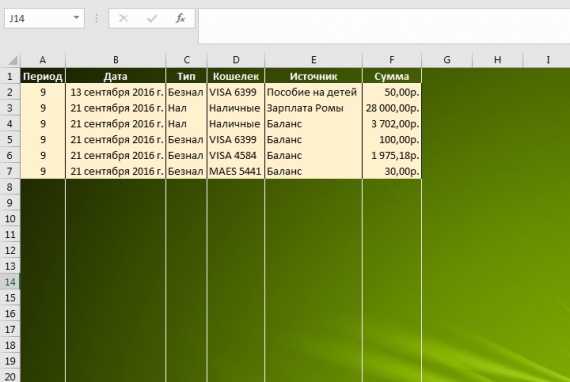Image resolution: width=570 pixels, height=382 pixels.
Task: Select the '1 975,18р.' amount cell
Action: (x=392, y=156)
